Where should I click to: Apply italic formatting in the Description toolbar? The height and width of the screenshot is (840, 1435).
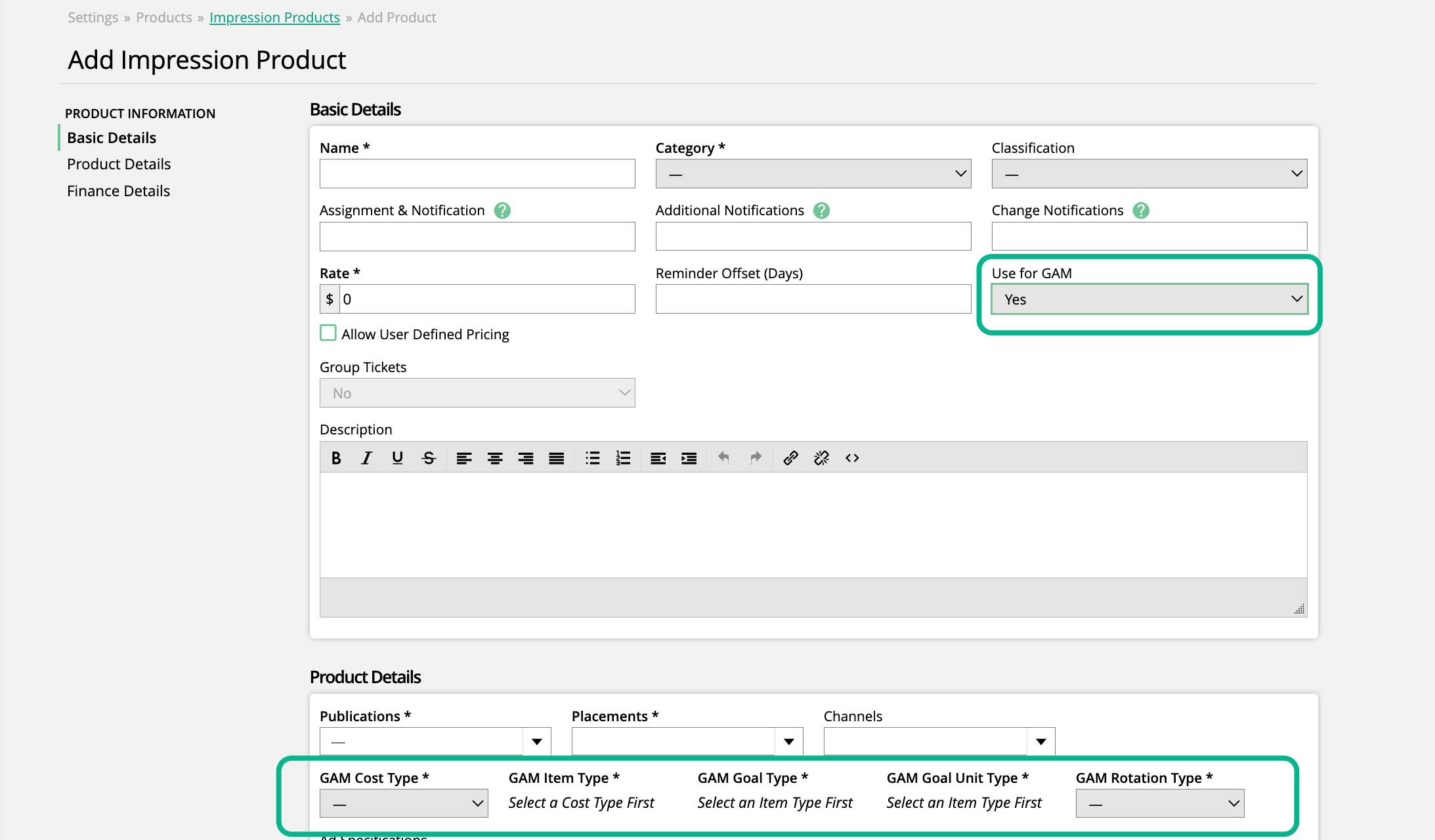pyautogui.click(x=366, y=458)
